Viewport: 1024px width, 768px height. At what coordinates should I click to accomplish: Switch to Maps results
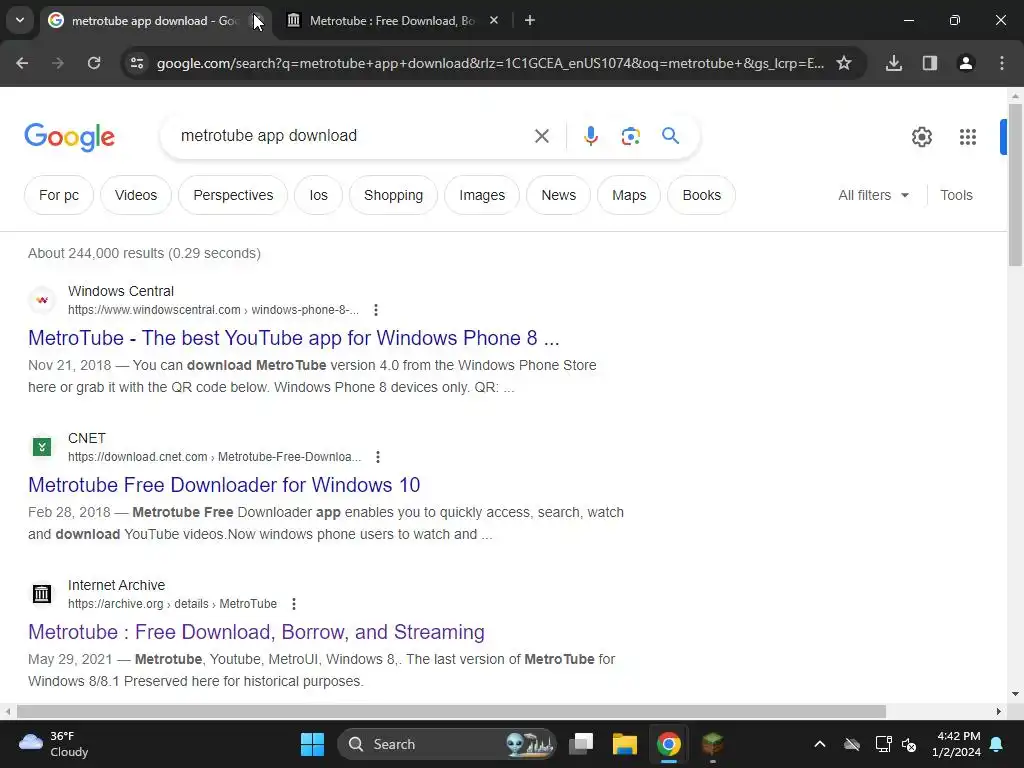629,195
